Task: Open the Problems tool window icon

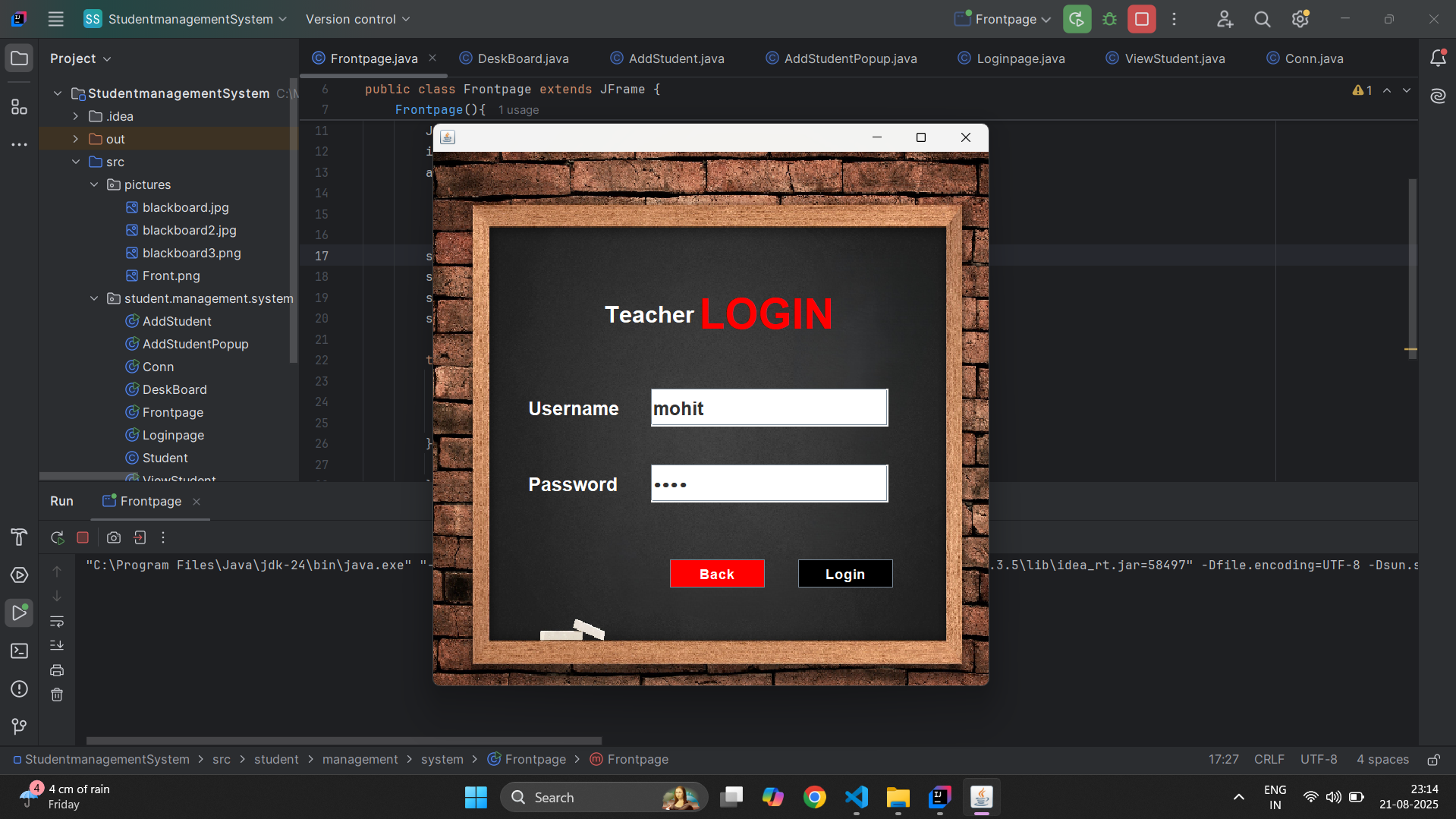Action: point(19,689)
